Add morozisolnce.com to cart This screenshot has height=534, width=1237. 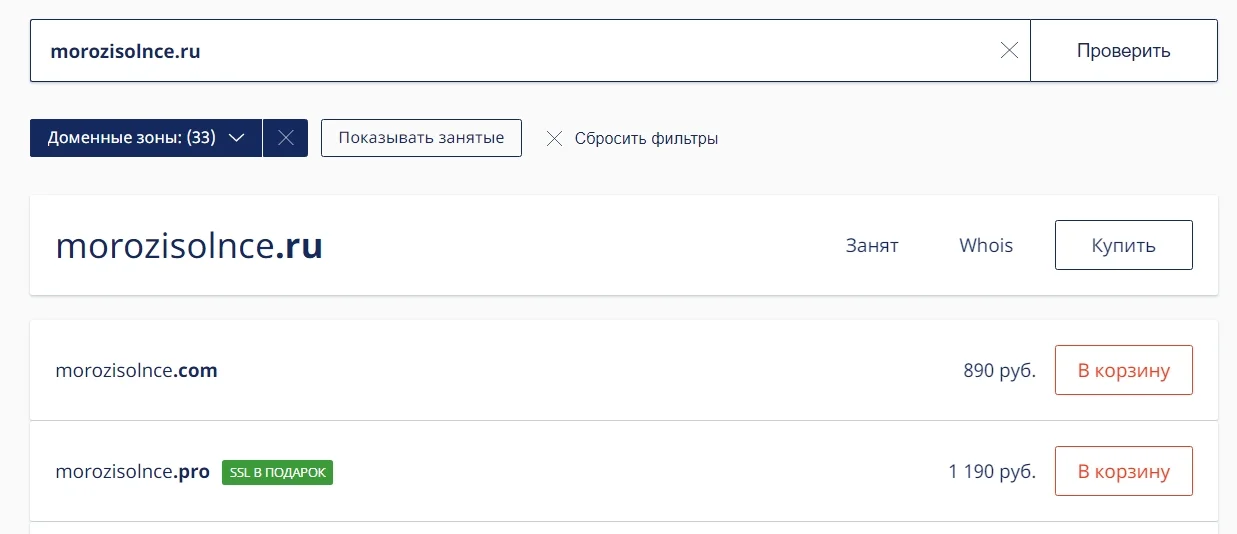(x=1123, y=371)
